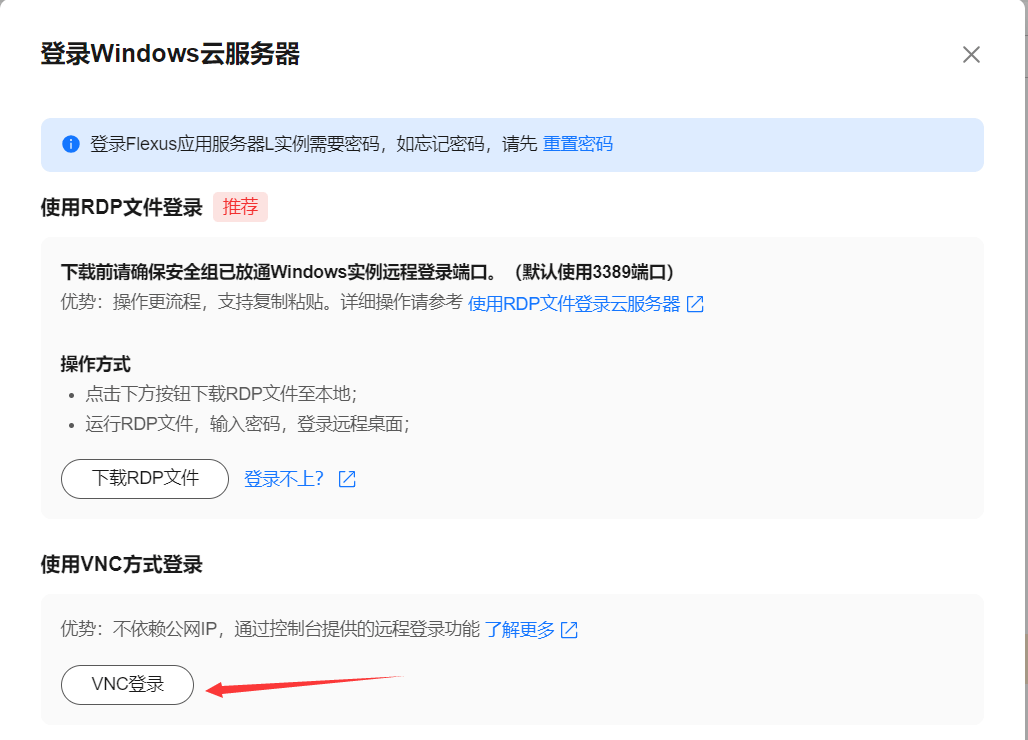The image size is (1028, 740).
Task: Click the dialog title 登录Windows云服务器
Action: click(x=170, y=54)
